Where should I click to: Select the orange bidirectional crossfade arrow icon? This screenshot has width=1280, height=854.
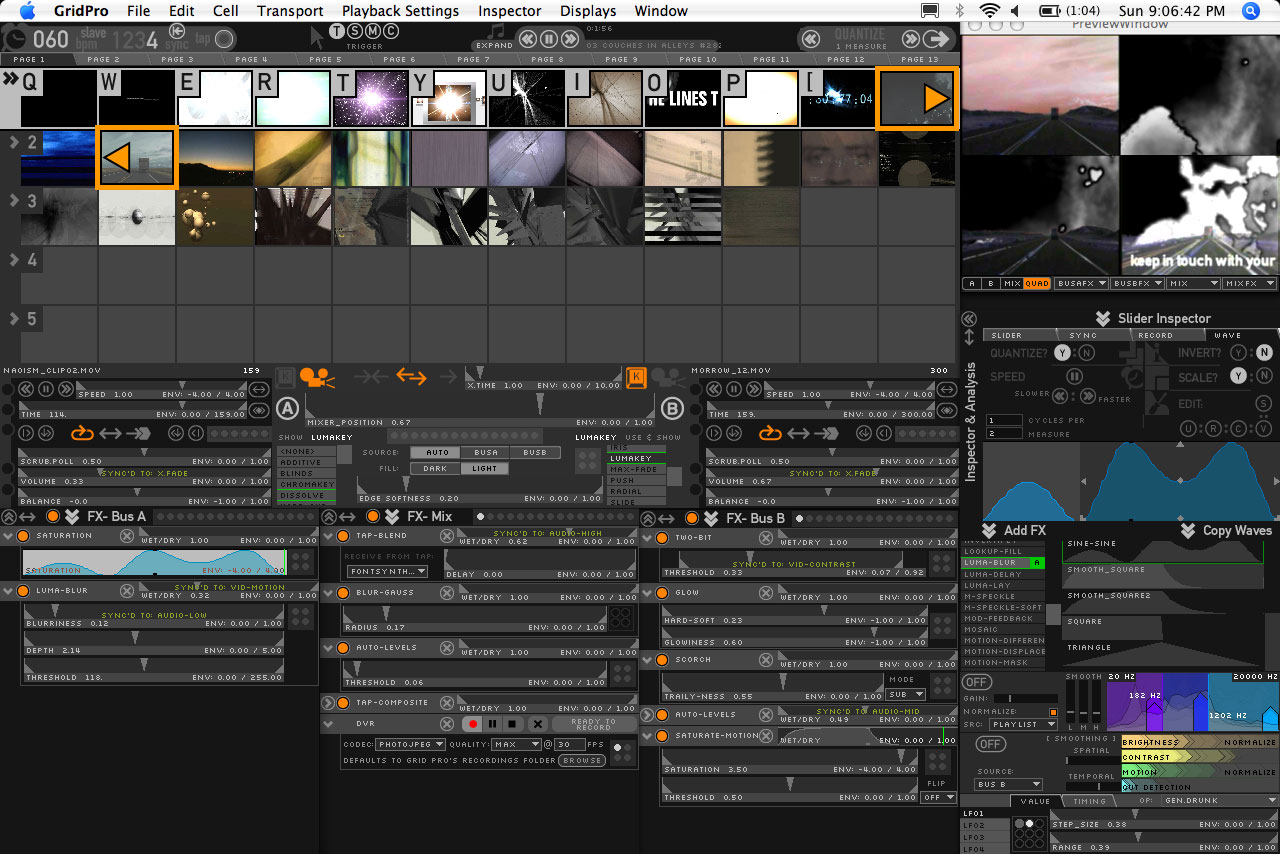coord(411,376)
